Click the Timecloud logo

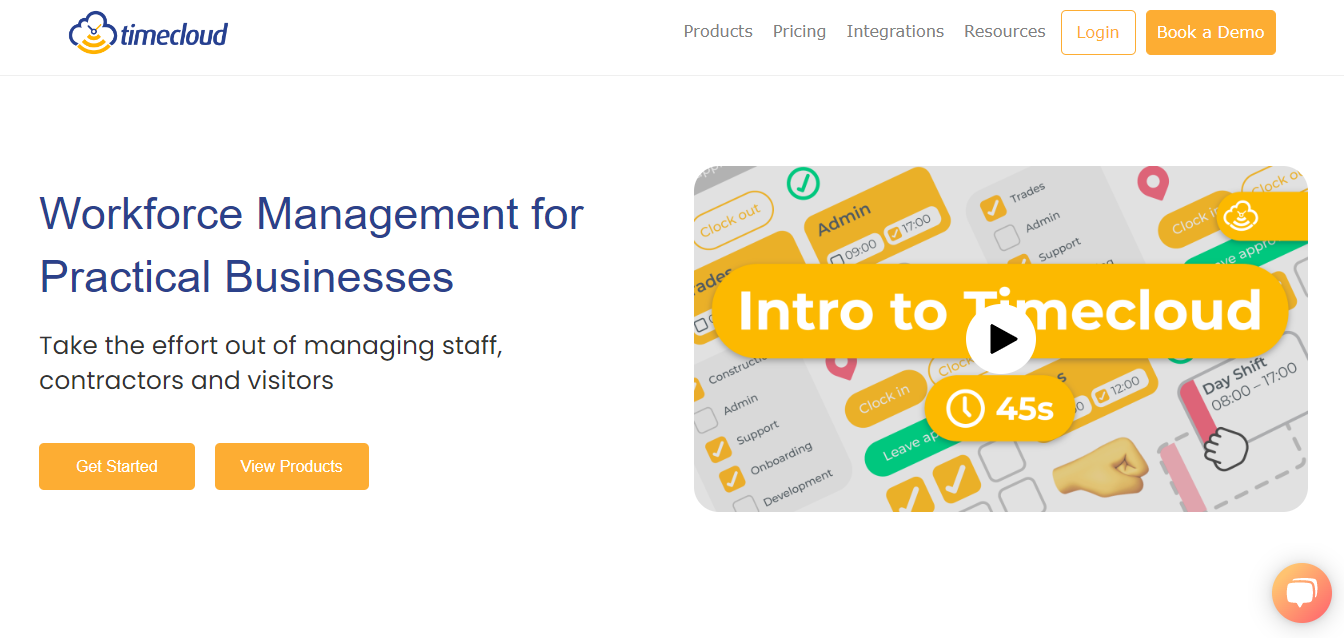148,33
